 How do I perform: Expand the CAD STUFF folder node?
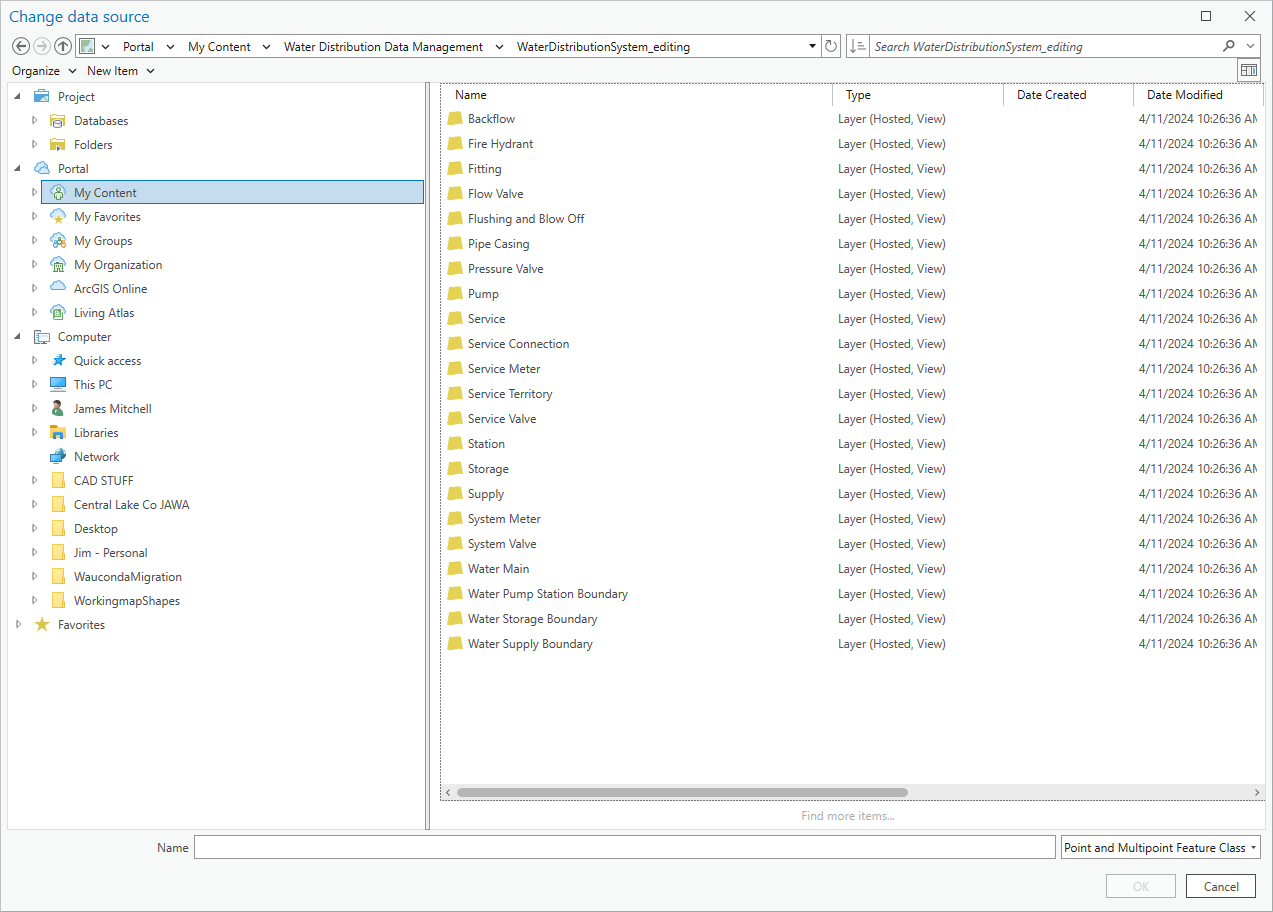[x=34, y=481]
